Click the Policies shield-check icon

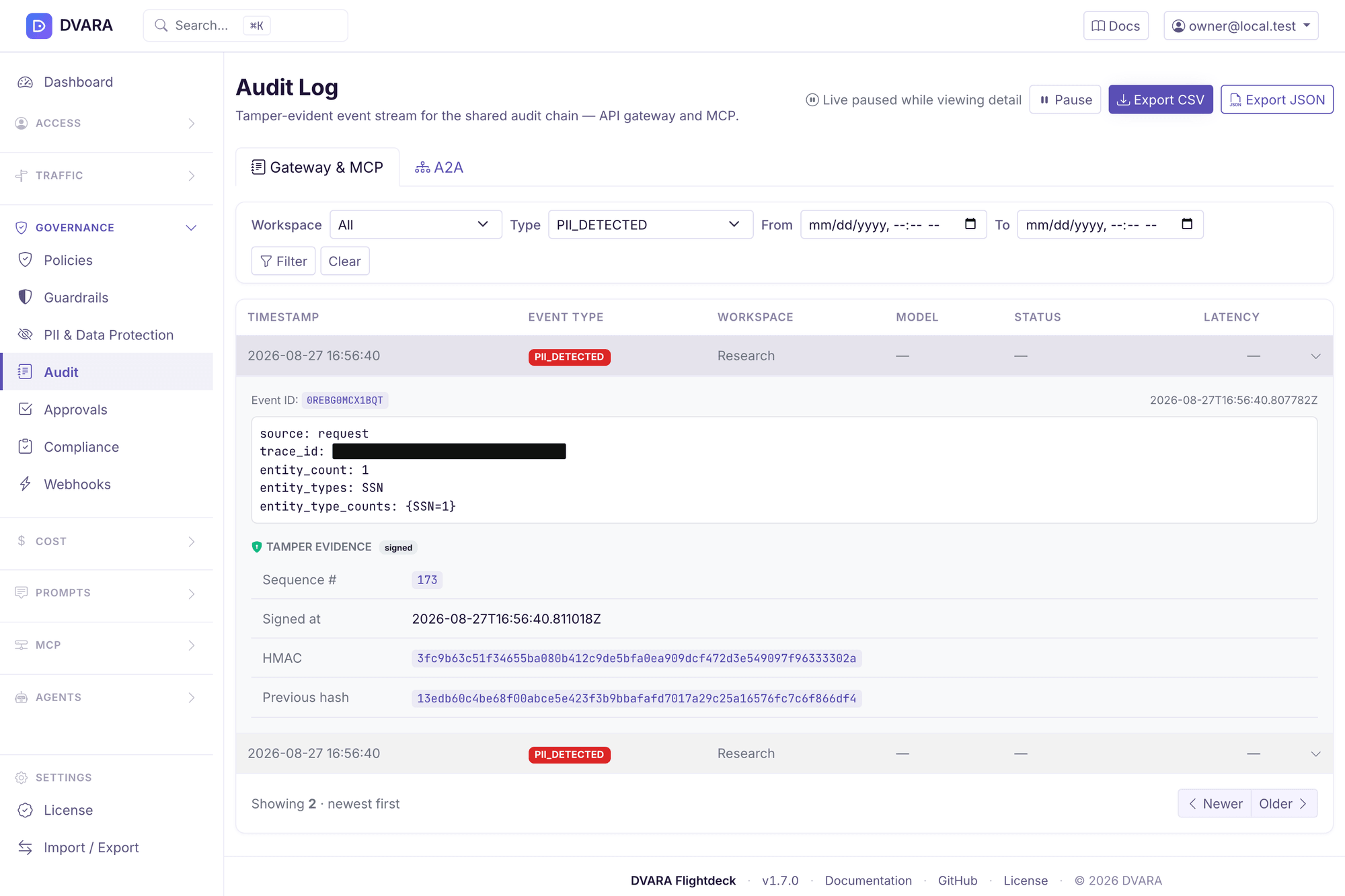(26, 260)
